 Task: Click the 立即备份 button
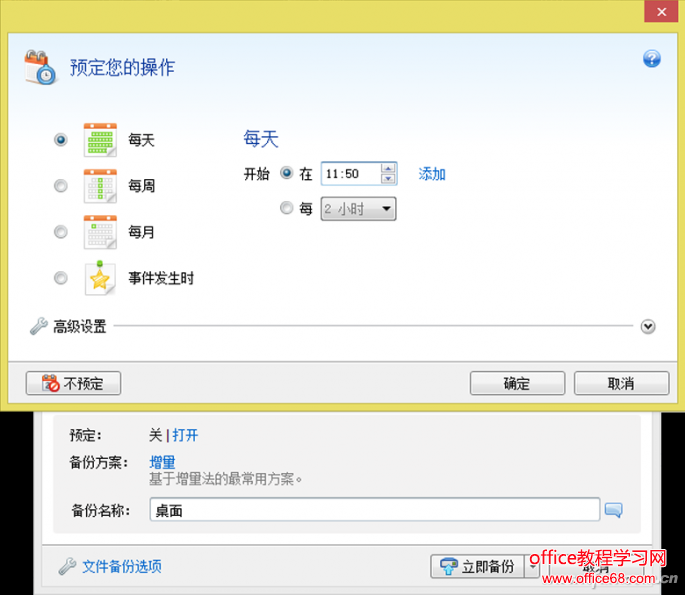click(477, 566)
